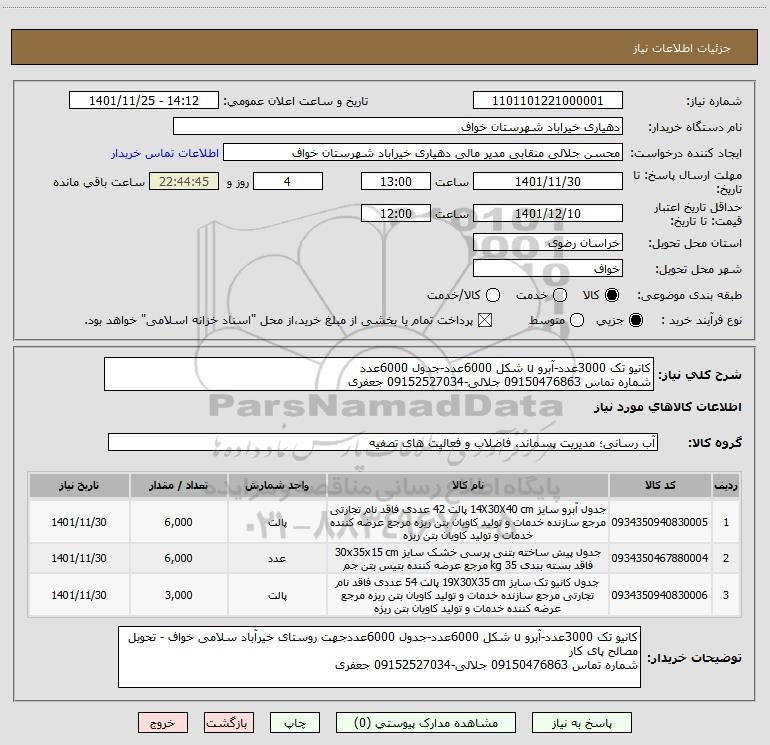Image resolution: width=770 pixels, height=745 pixels.
Task: Click the price validity time 12:00 field
Action: coord(396,213)
